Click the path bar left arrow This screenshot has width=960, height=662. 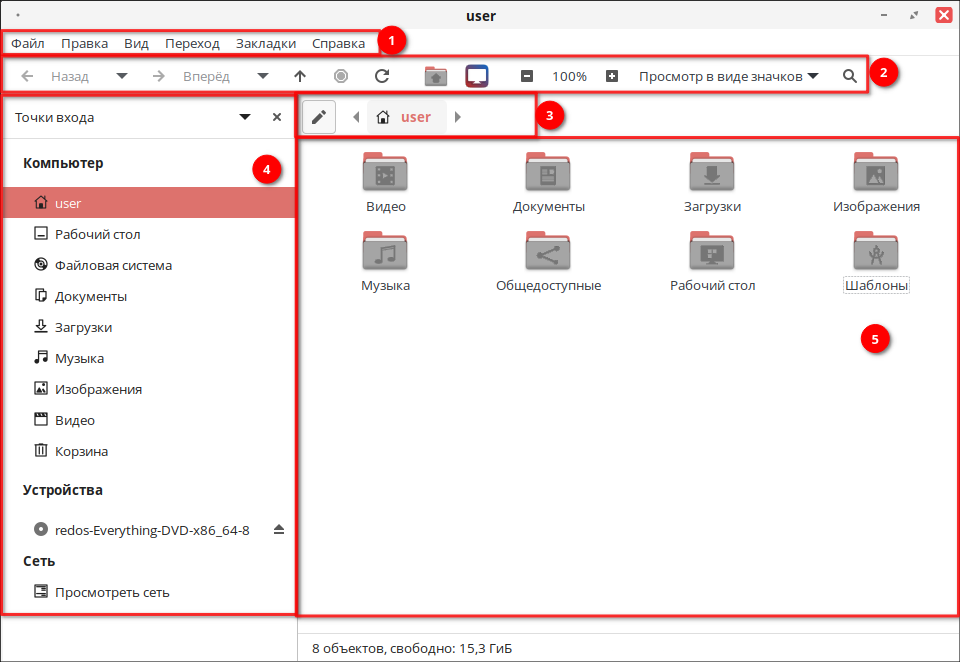click(356, 117)
